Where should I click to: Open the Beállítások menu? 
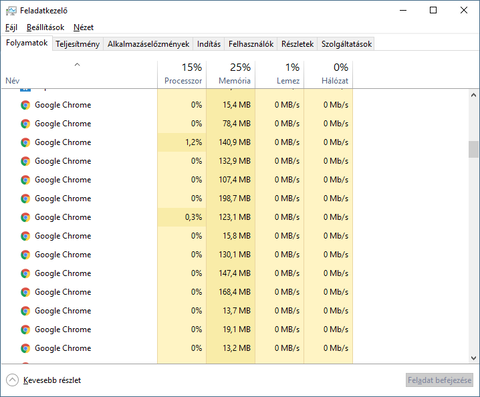[45, 27]
